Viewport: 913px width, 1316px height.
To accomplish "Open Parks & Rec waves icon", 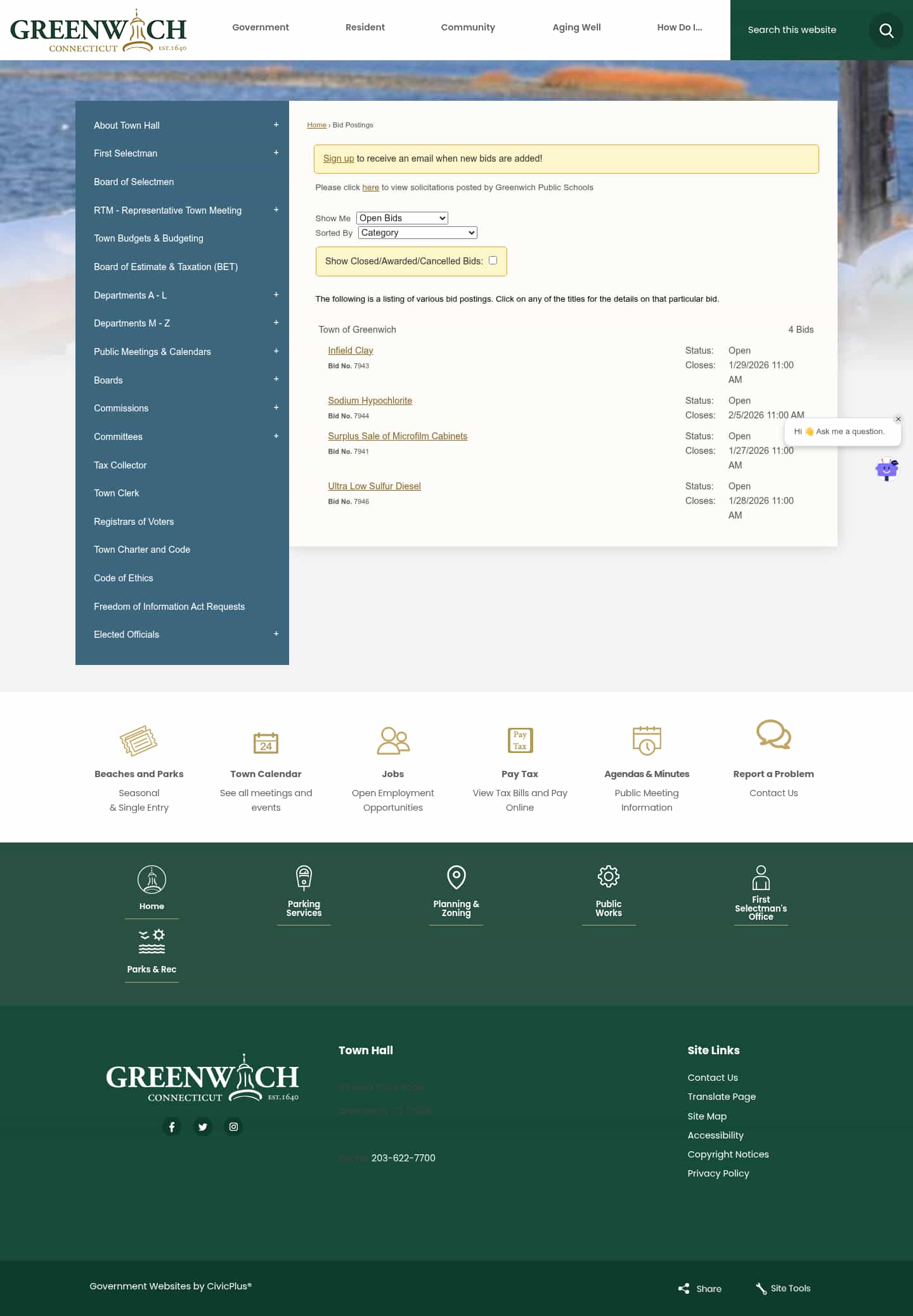I will click(152, 941).
